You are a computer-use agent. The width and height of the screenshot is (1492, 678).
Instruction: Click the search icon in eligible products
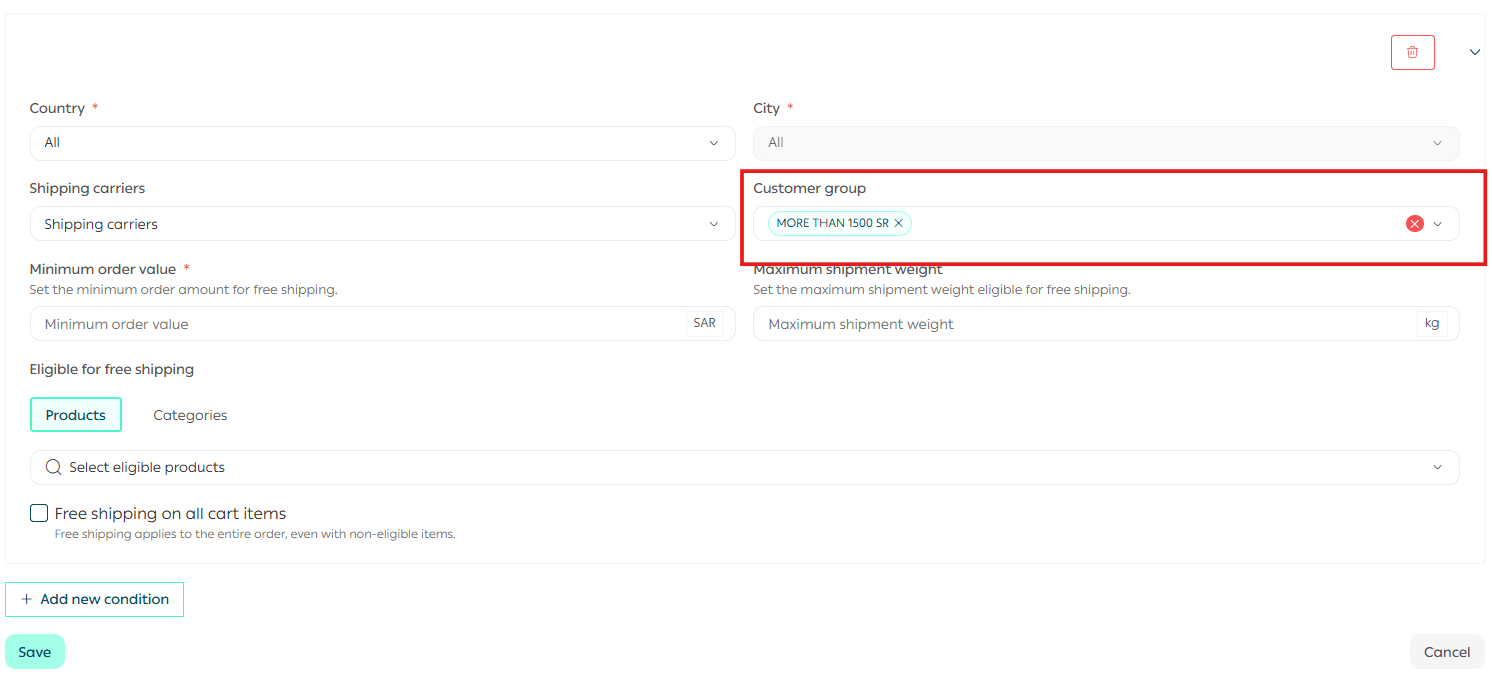54,467
